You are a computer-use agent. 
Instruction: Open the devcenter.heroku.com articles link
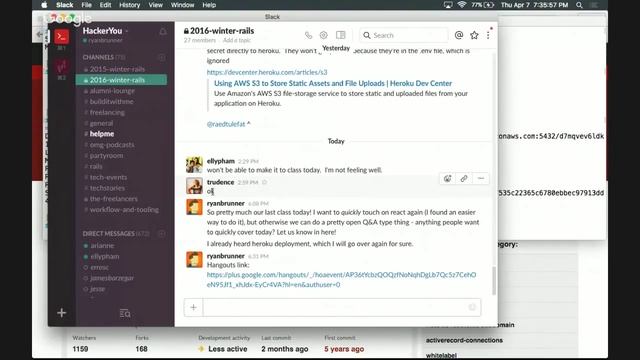pyautogui.click(x=267, y=72)
